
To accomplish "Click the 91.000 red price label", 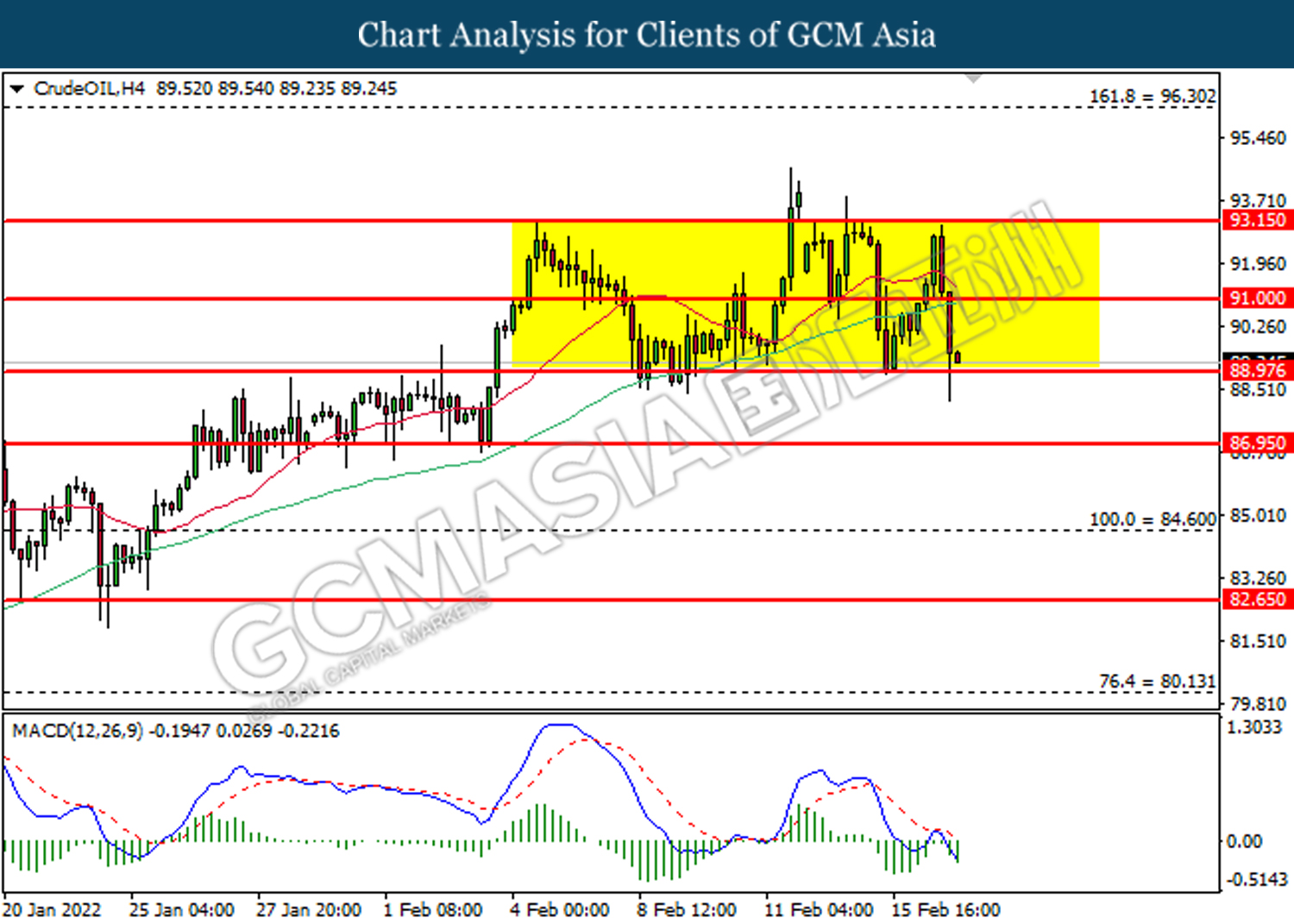I will [x=1257, y=298].
